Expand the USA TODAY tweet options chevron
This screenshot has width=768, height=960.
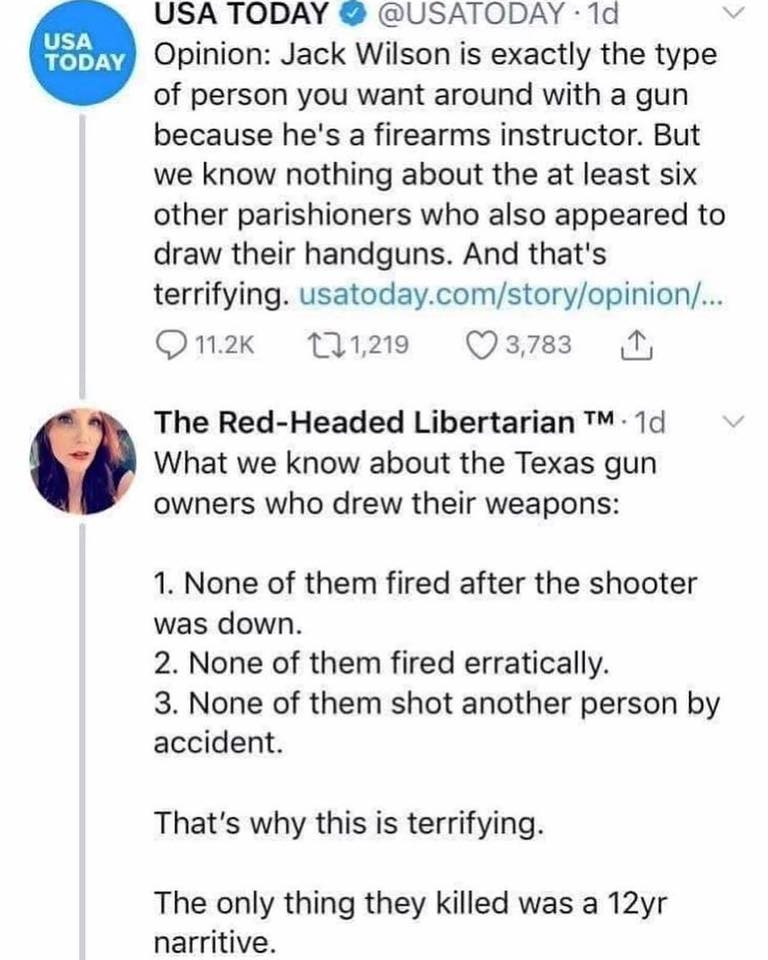734,13
